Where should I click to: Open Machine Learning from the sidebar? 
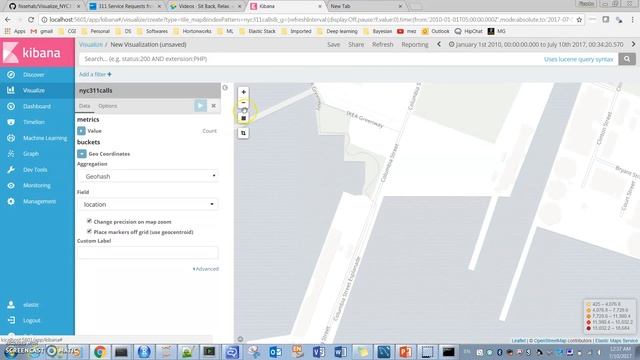44,138
